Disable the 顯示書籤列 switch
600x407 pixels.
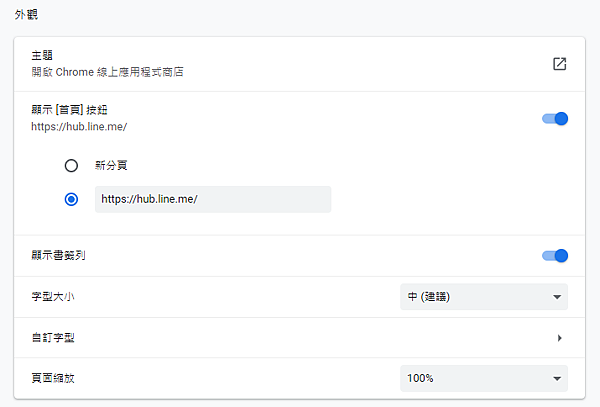(x=555, y=256)
